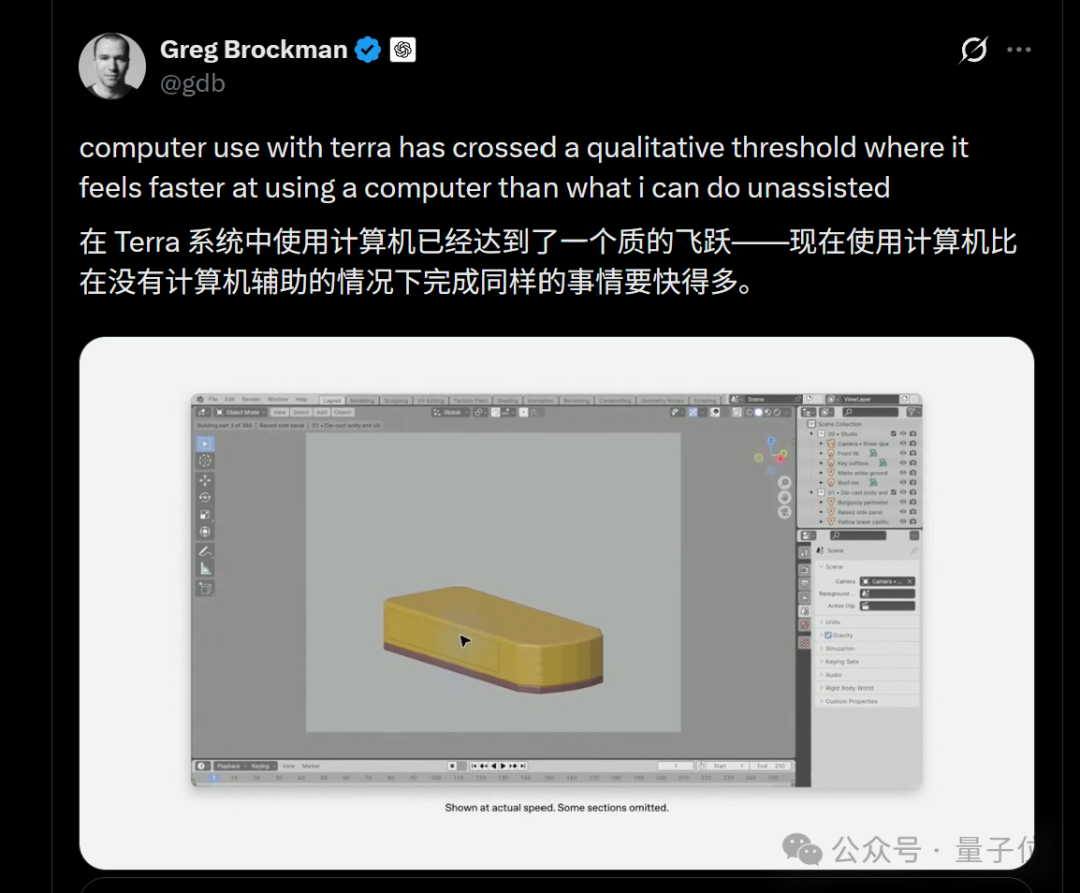Open the Object Mode dropdown
The image size is (1080, 893).
click(241, 412)
